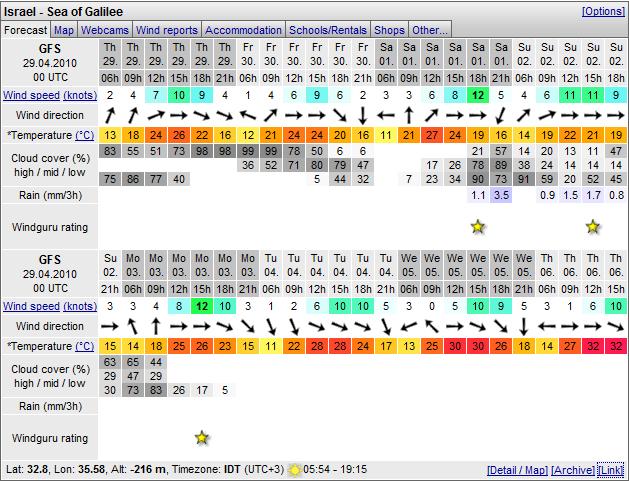629x481 pixels.
Task: Click the Timezone IDT (UTC+3) text
Action: [228, 469]
